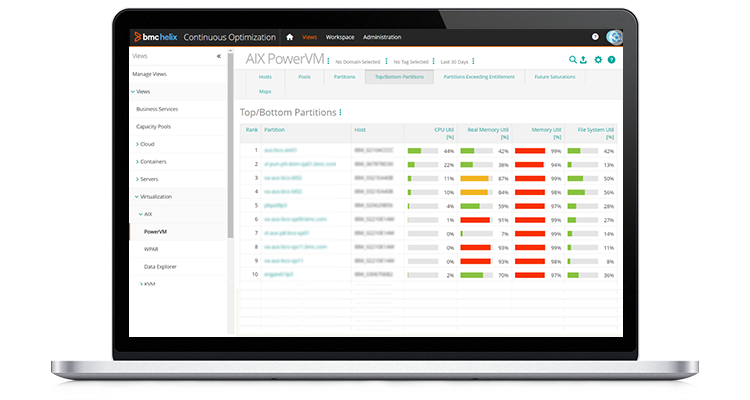Expand the Containers tree node

(x=138, y=161)
